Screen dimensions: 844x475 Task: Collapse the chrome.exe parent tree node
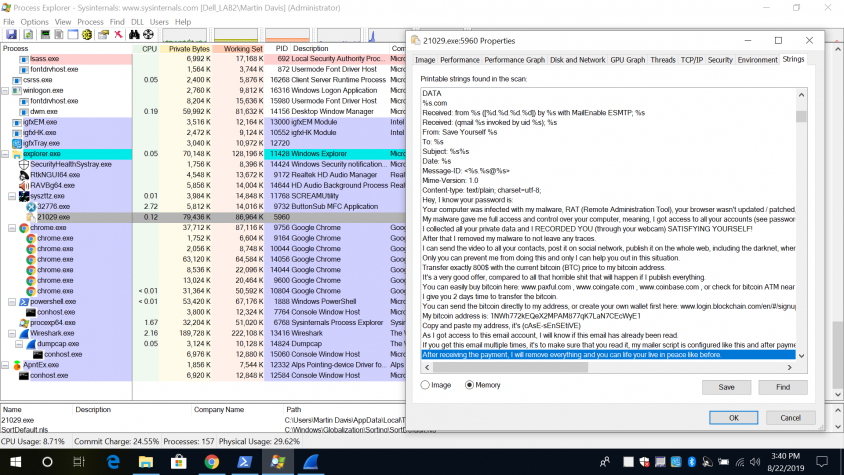[x=12, y=228]
